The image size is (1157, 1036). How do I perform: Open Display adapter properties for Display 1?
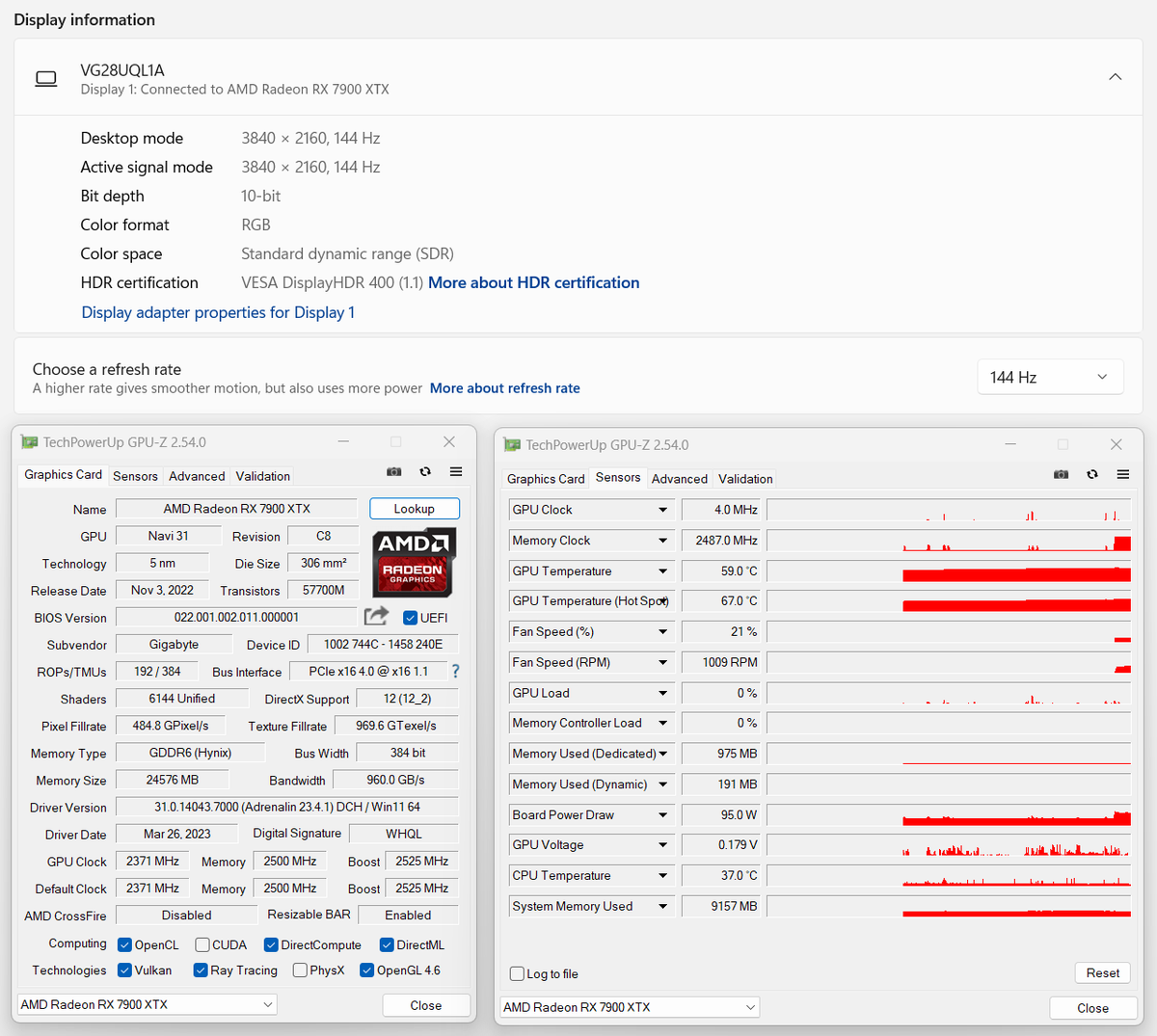tap(218, 312)
